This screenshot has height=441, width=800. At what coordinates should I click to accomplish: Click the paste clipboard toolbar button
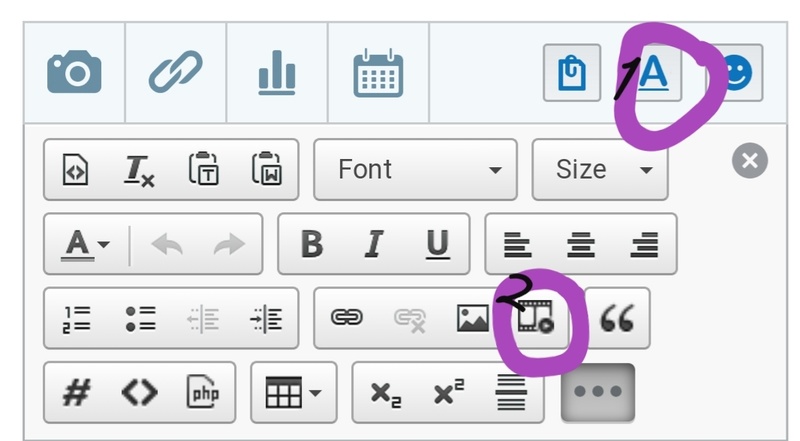(x=572, y=74)
